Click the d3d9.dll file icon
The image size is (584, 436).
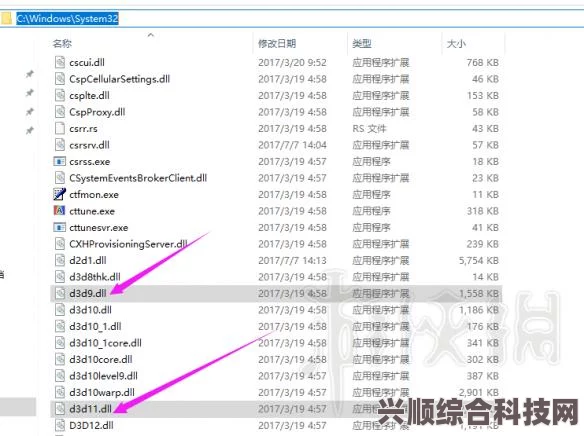[60, 293]
